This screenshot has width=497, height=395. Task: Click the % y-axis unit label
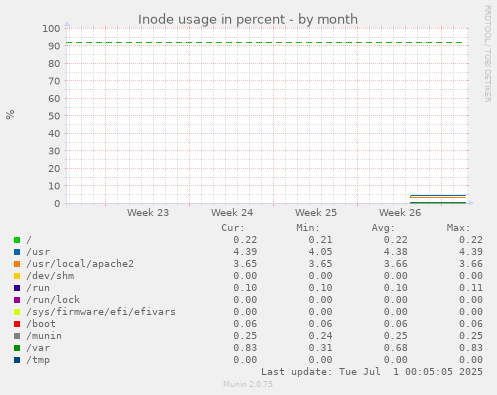[10, 114]
